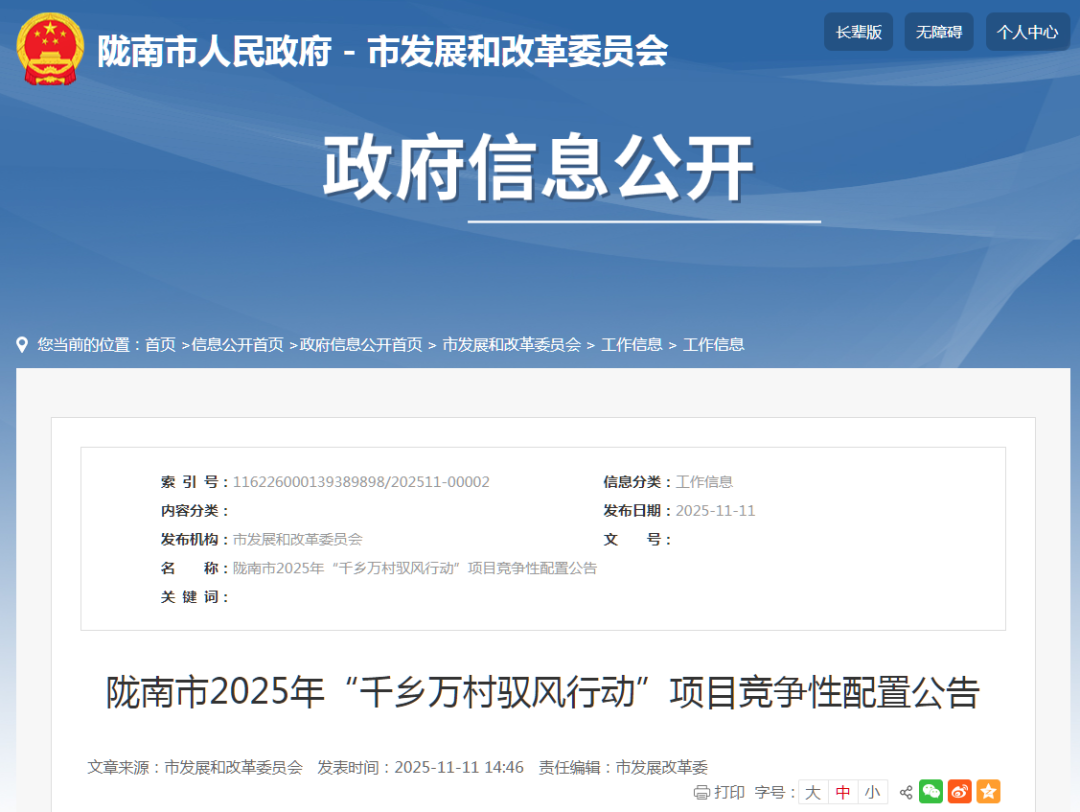
Task: Click the 政府信息公开 banner heading
Action: [x=538, y=168]
